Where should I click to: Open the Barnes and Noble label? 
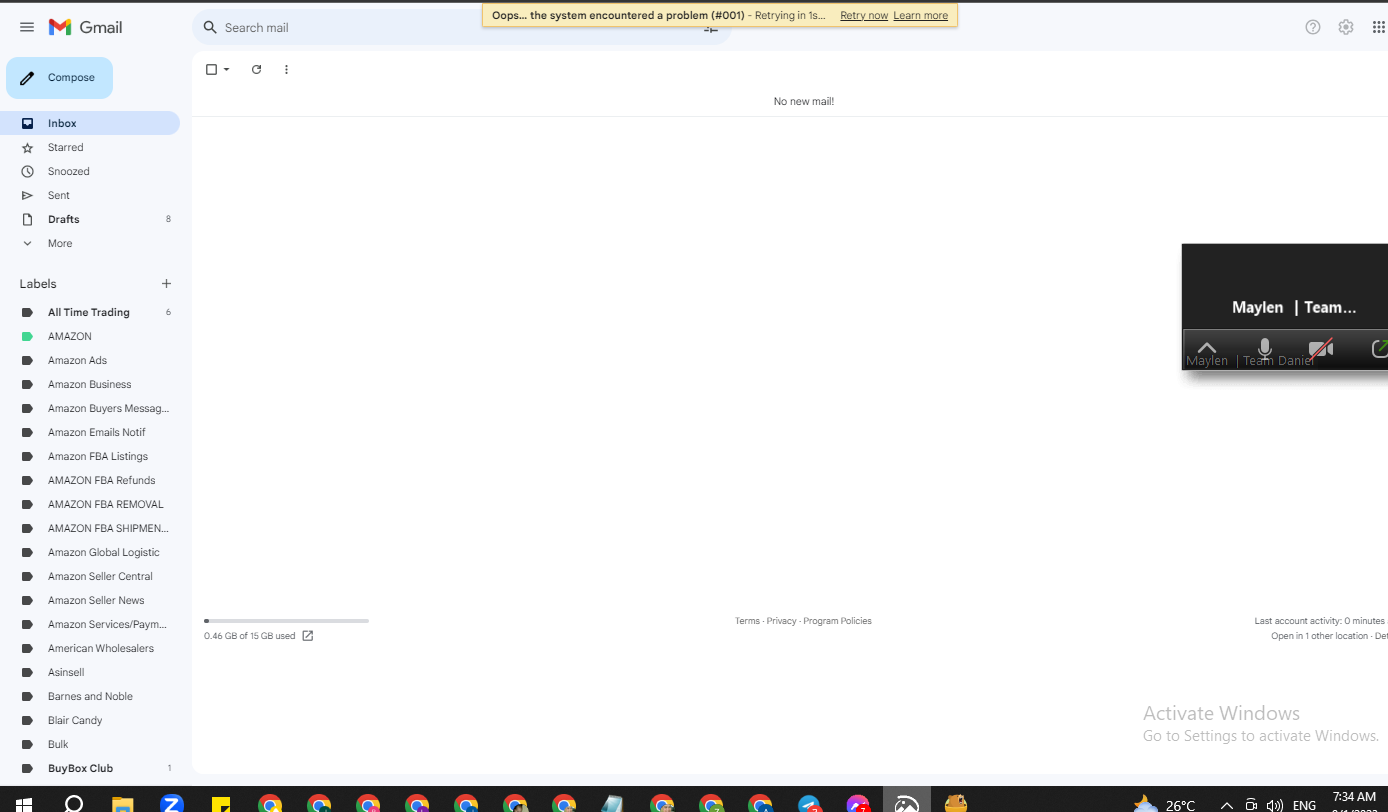(x=90, y=696)
